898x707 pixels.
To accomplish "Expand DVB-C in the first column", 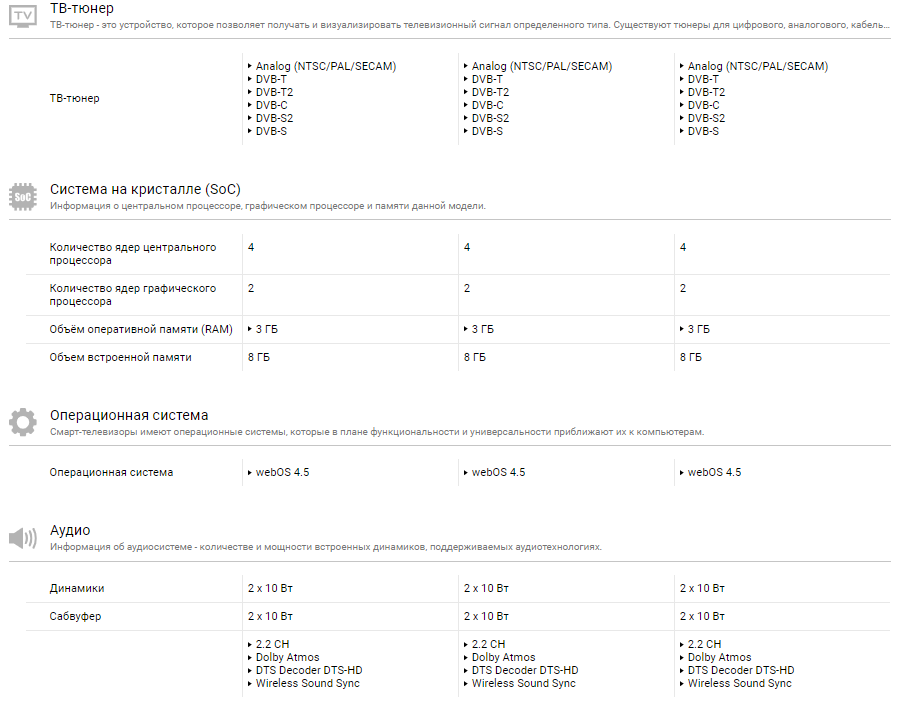I will [x=271, y=105].
